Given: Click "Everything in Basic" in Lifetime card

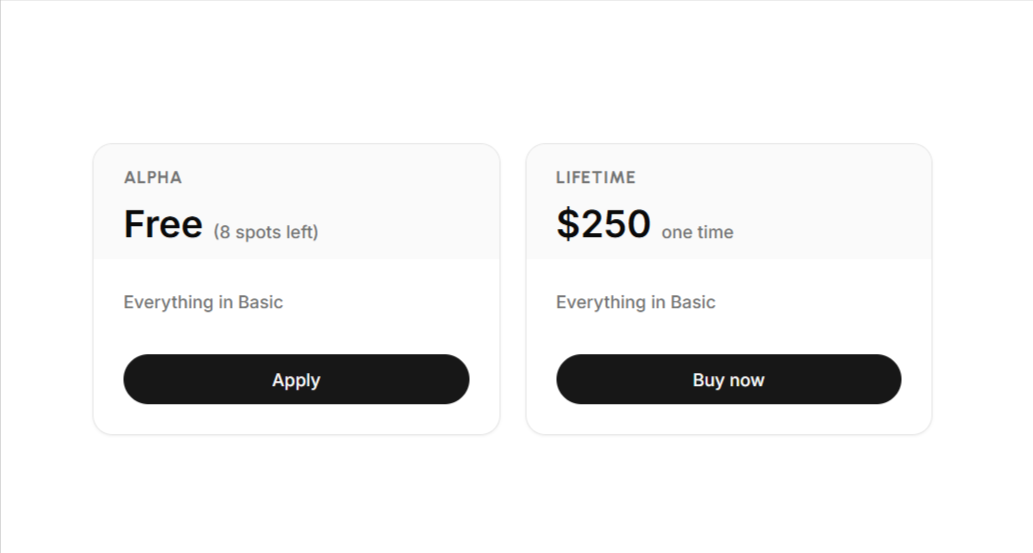Looking at the screenshot, I should [636, 302].
